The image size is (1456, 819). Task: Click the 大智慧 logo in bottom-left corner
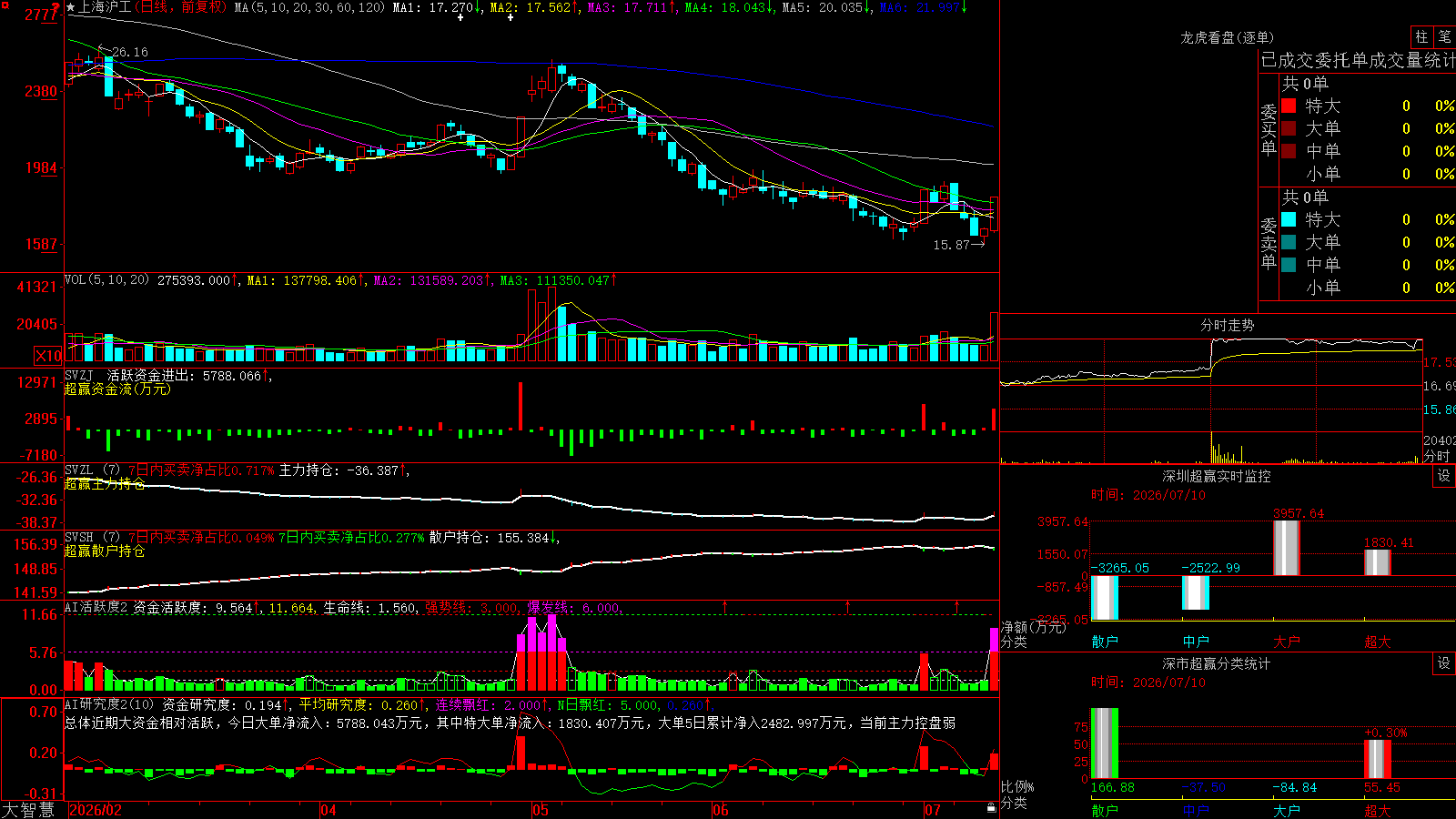point(28,809)
